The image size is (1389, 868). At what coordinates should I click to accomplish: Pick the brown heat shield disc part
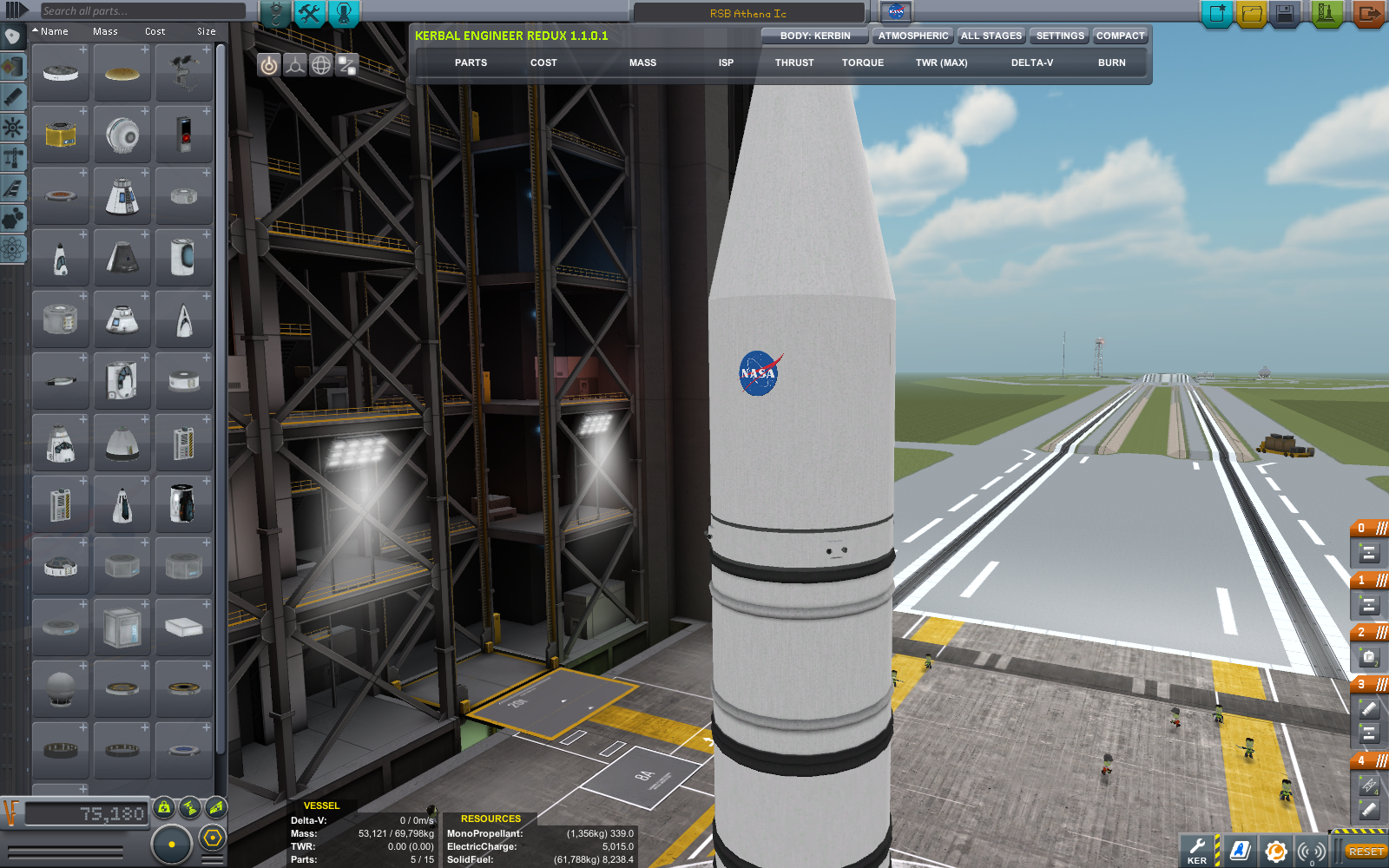pyautogui.click(x=122, y=73)
